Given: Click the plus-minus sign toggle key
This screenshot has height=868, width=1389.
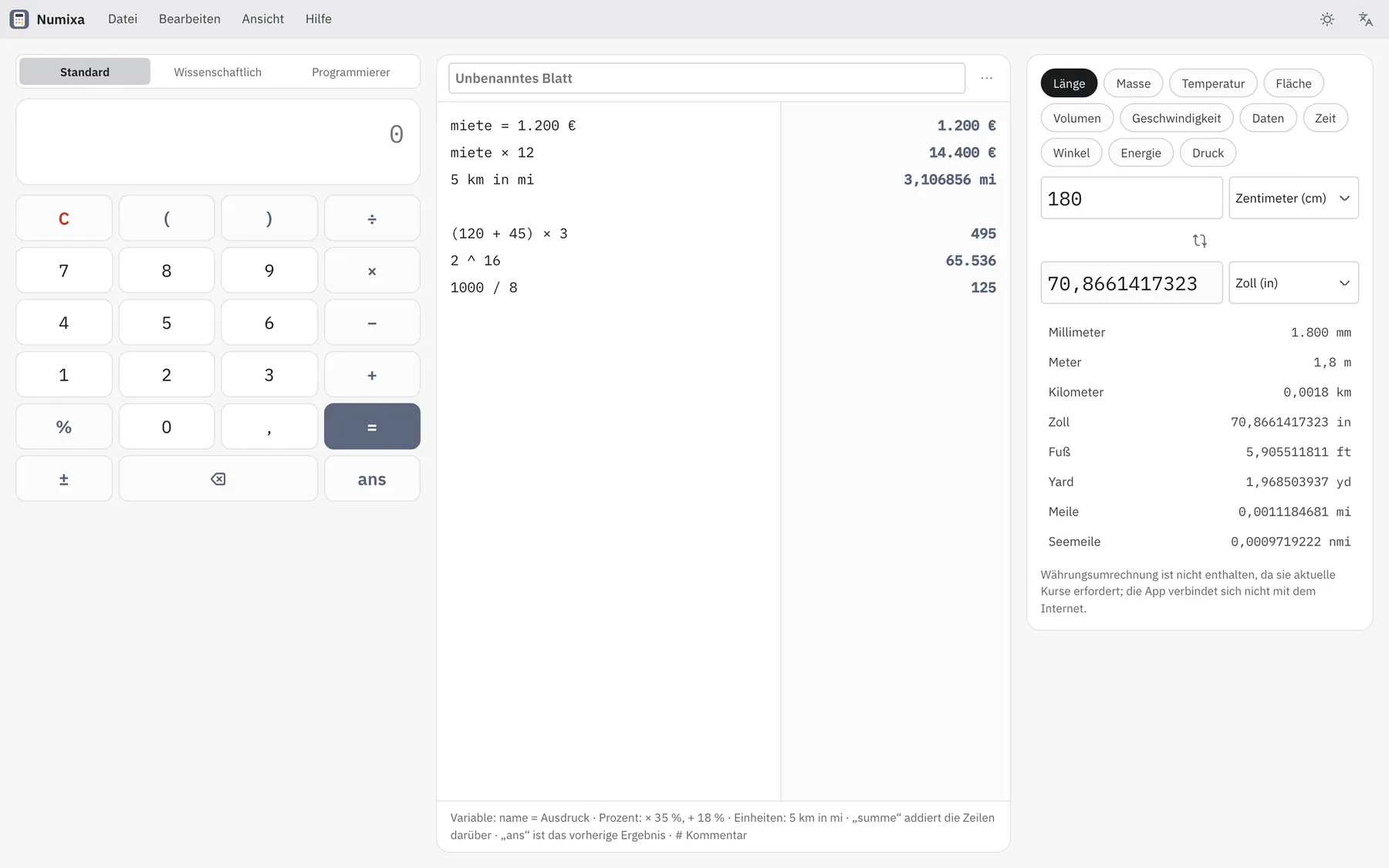Looking at the screenshot, I should point(64,479).
